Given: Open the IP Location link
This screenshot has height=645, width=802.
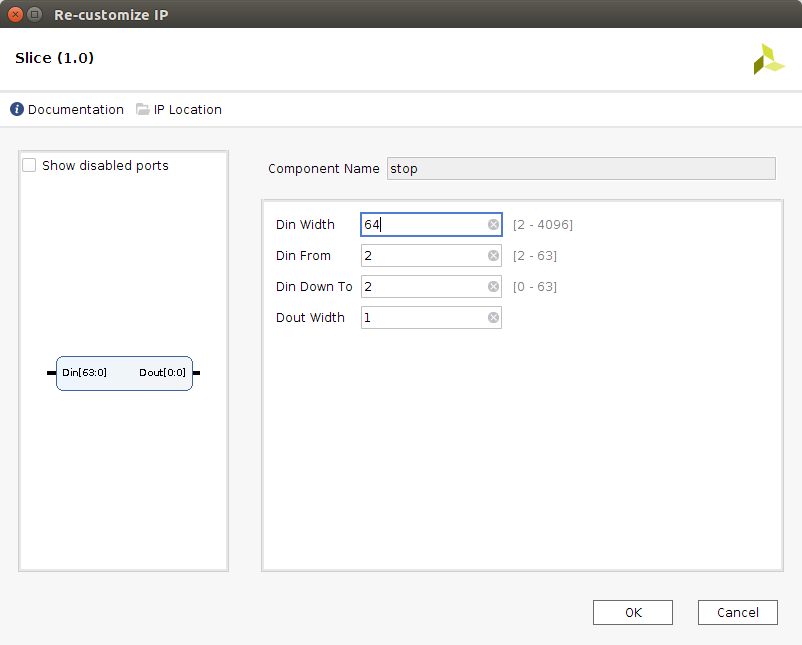Looking at the screenshot, I should [x=188, y=110].
